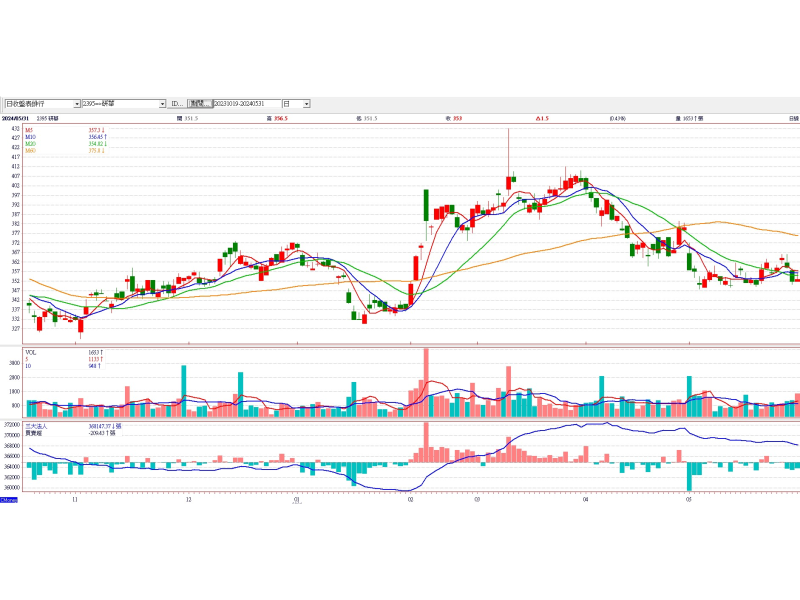This screenshot has height=600, width=800.
Task: Click the closing price value 353
Action: click(457, 118)
